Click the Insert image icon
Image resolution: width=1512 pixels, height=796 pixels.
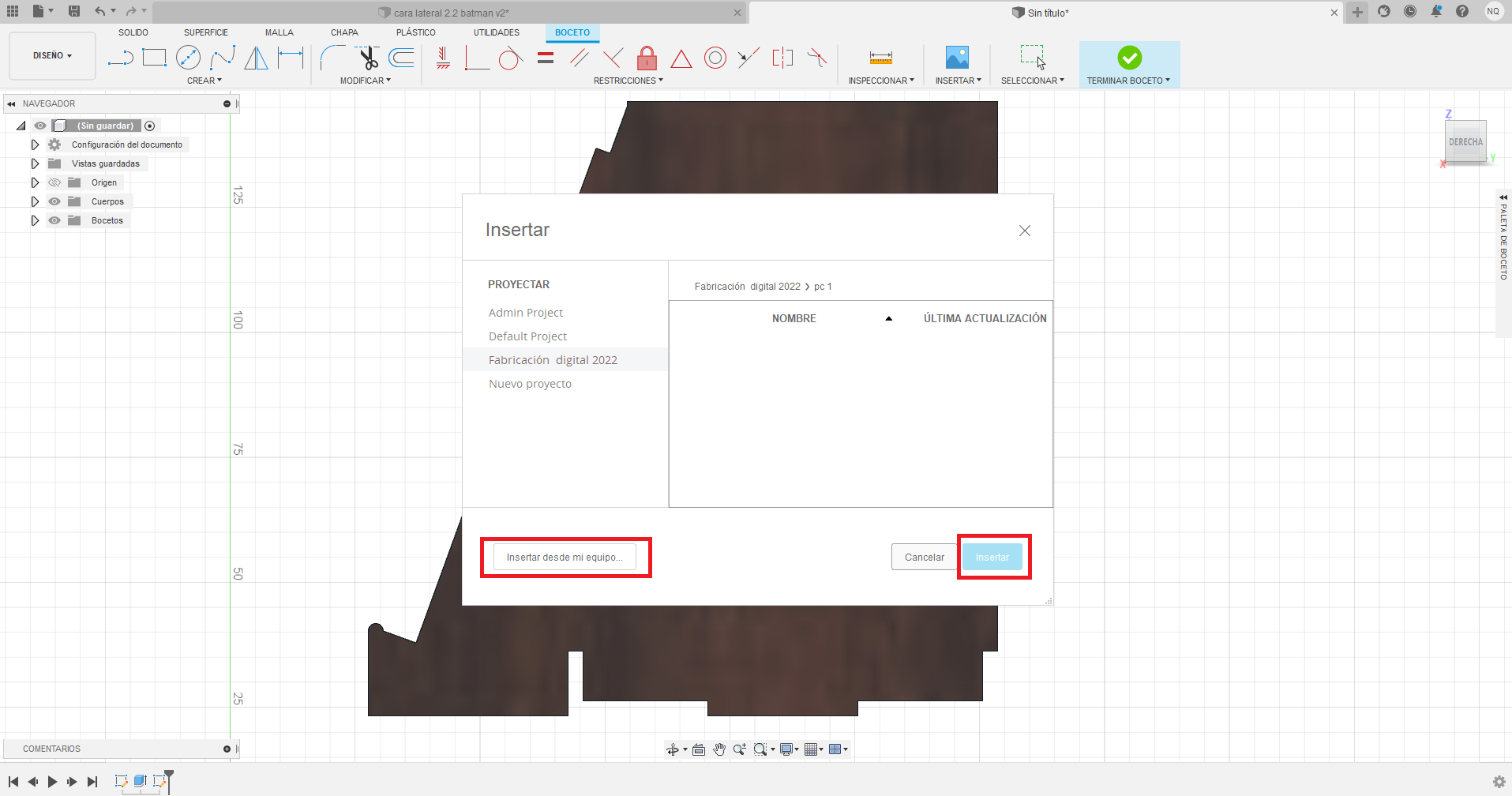pos(957,58)
